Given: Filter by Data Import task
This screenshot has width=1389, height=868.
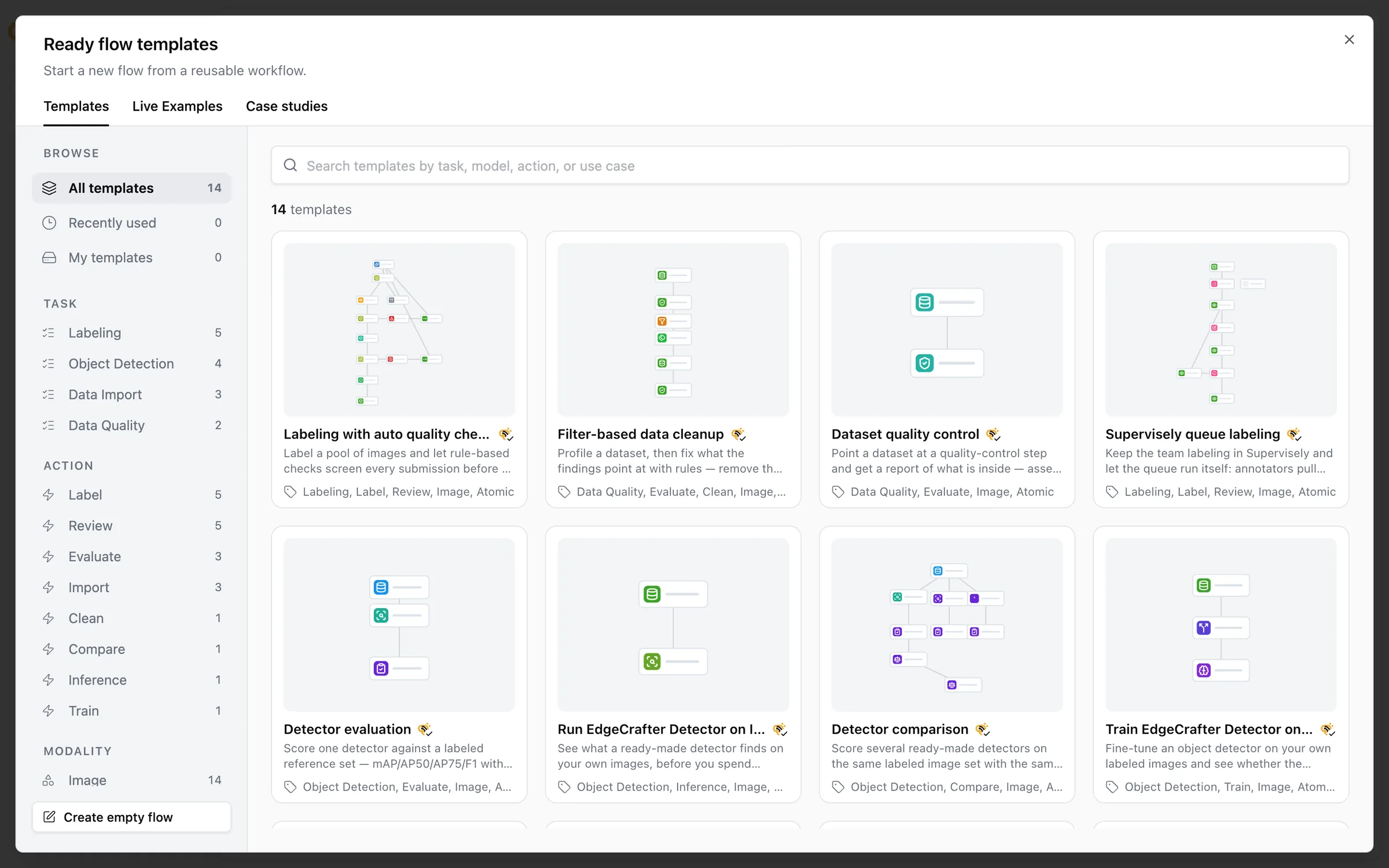Looking at the screenshot, I should click(x=131, y=394).
